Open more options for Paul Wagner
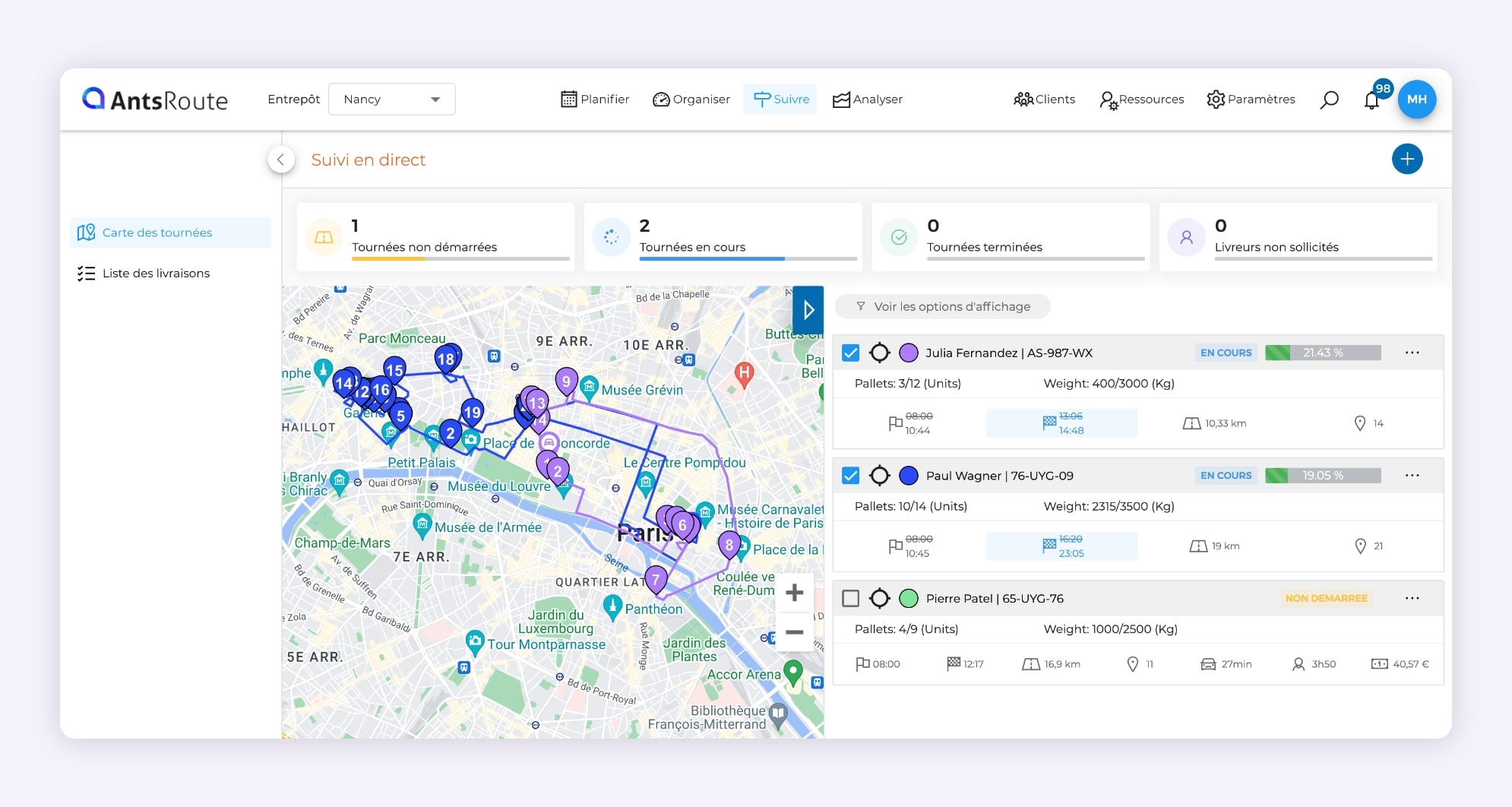 pos(1412,476)
